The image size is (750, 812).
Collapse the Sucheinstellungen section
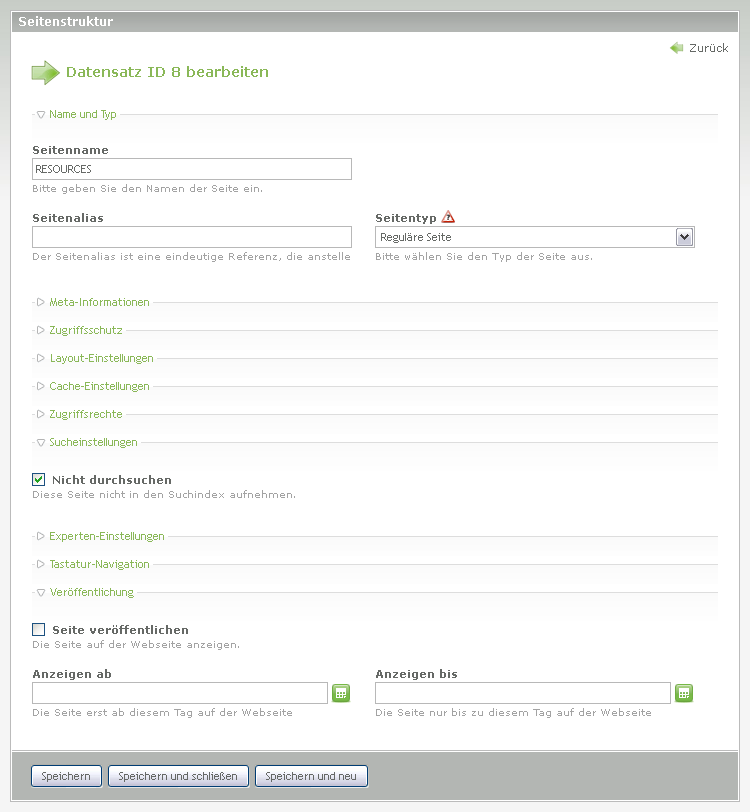point(93,442)
